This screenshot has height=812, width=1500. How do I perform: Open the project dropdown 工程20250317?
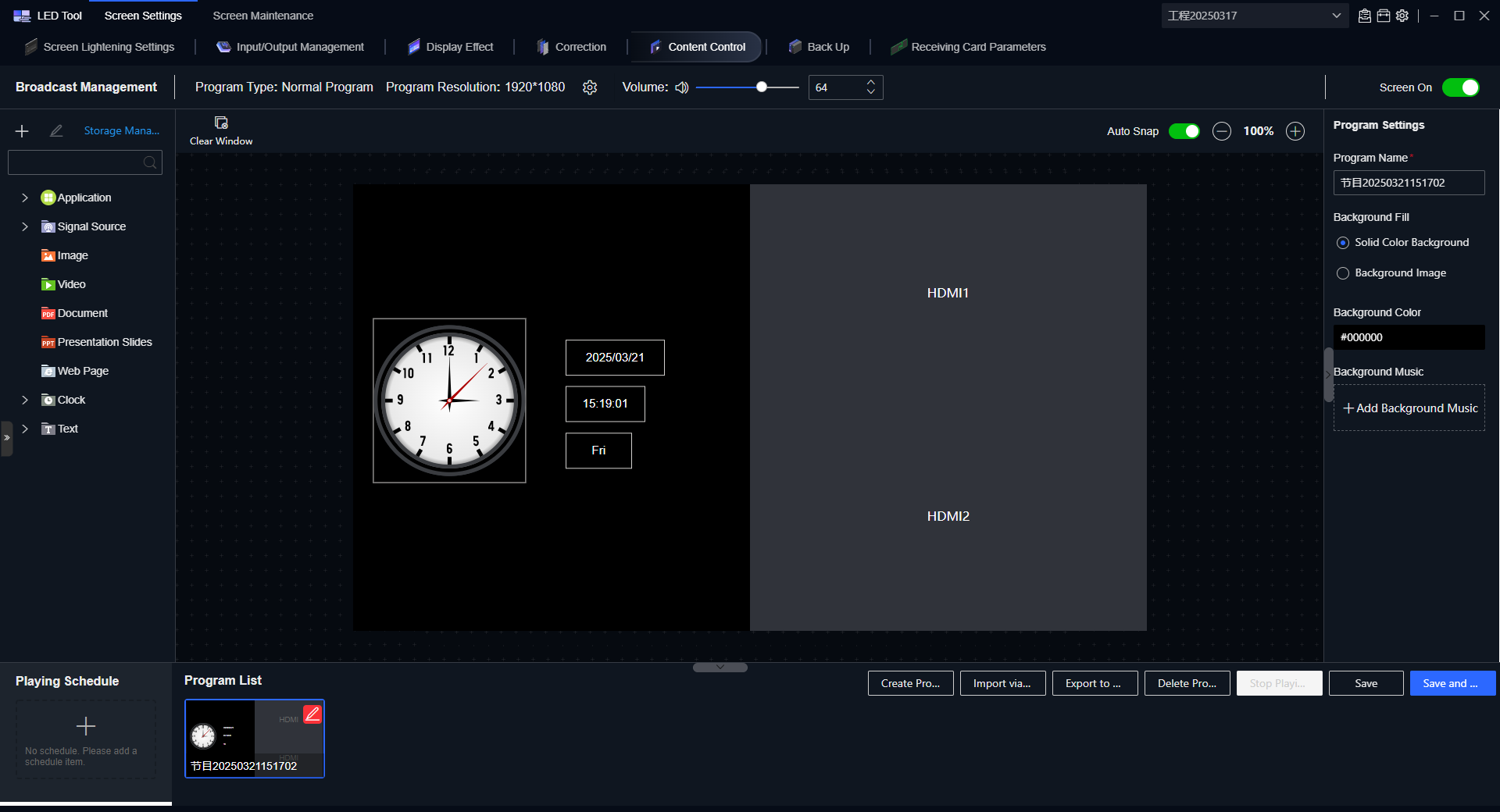click(1254, 16)
